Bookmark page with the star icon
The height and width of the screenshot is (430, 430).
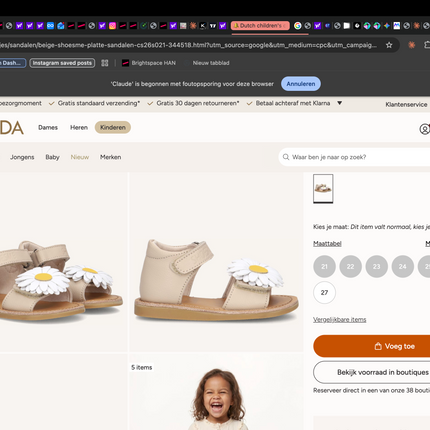click(x=389, y=45)
